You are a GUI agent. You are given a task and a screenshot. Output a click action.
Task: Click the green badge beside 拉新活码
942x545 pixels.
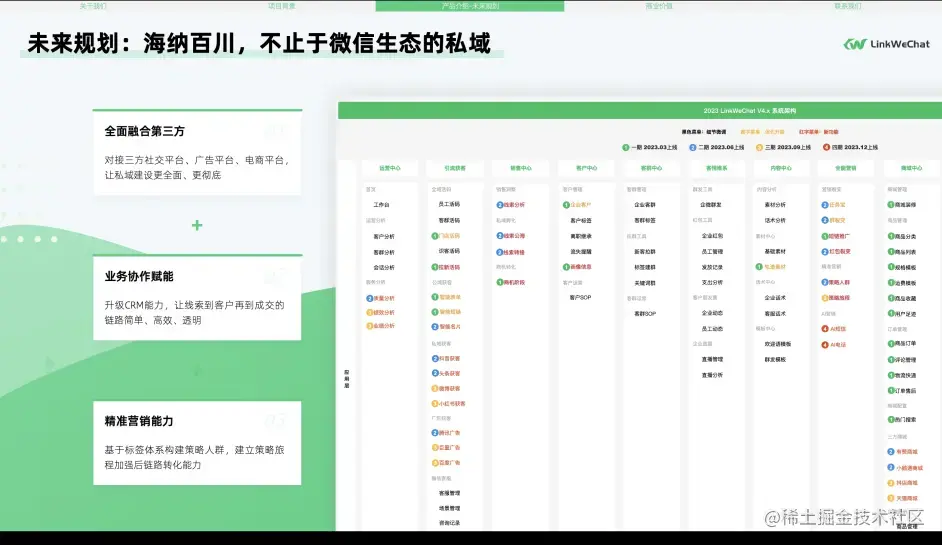(x=435, y=267)
